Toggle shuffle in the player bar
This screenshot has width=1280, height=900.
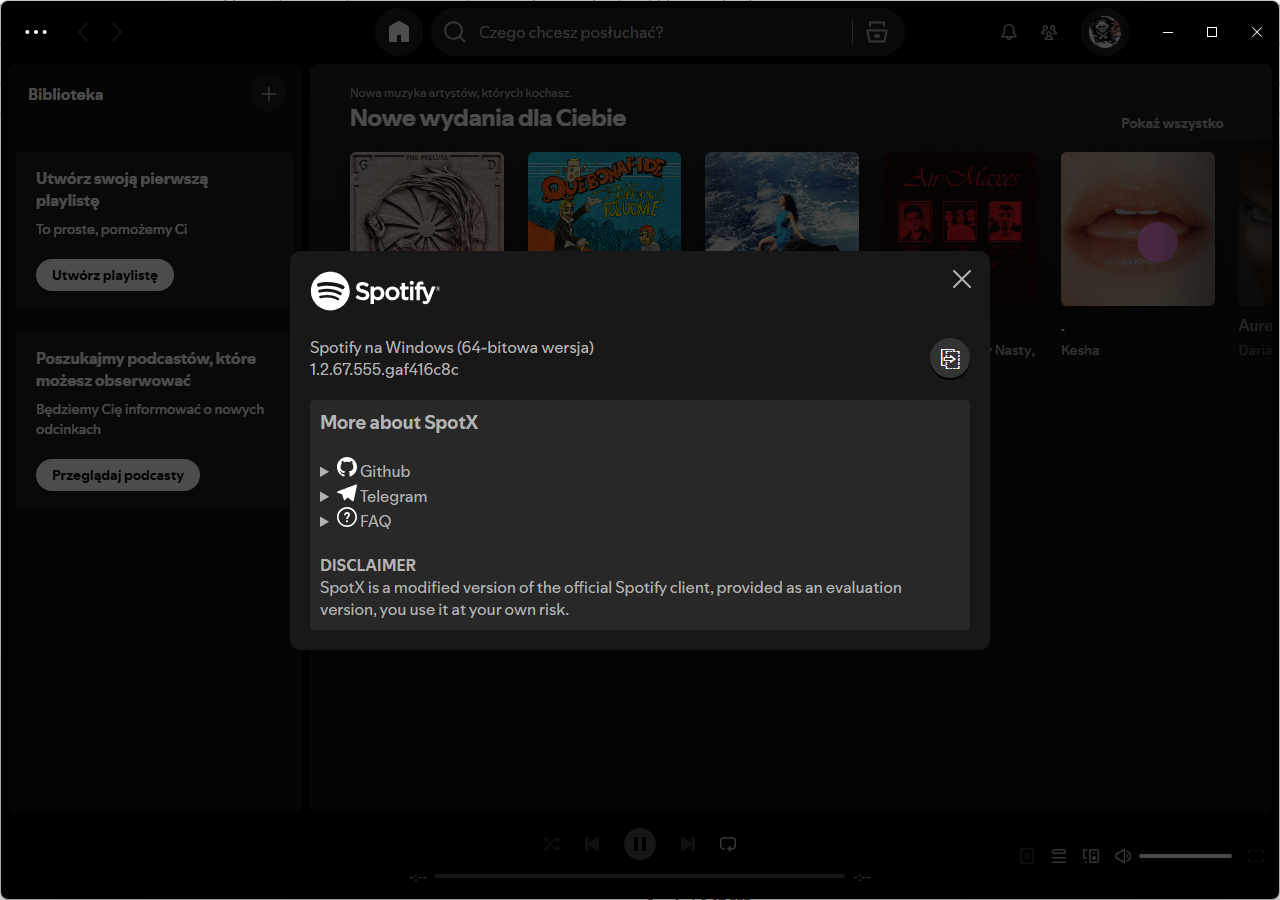pyautogui.click(x=552, y=844)
